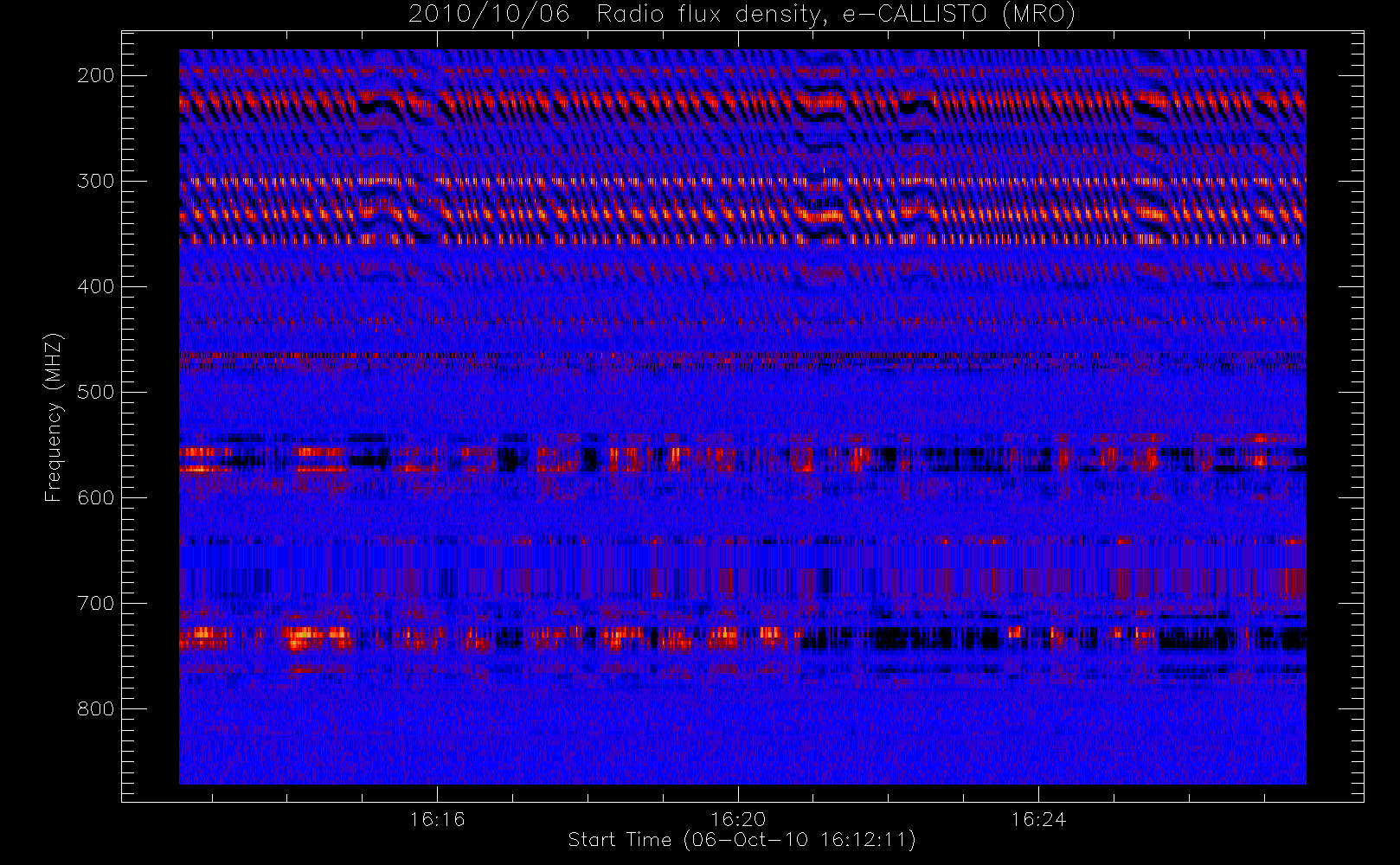Screen dimensions: 1400x865
Task: Select the '800' frequency axis label
Action: 96,708
